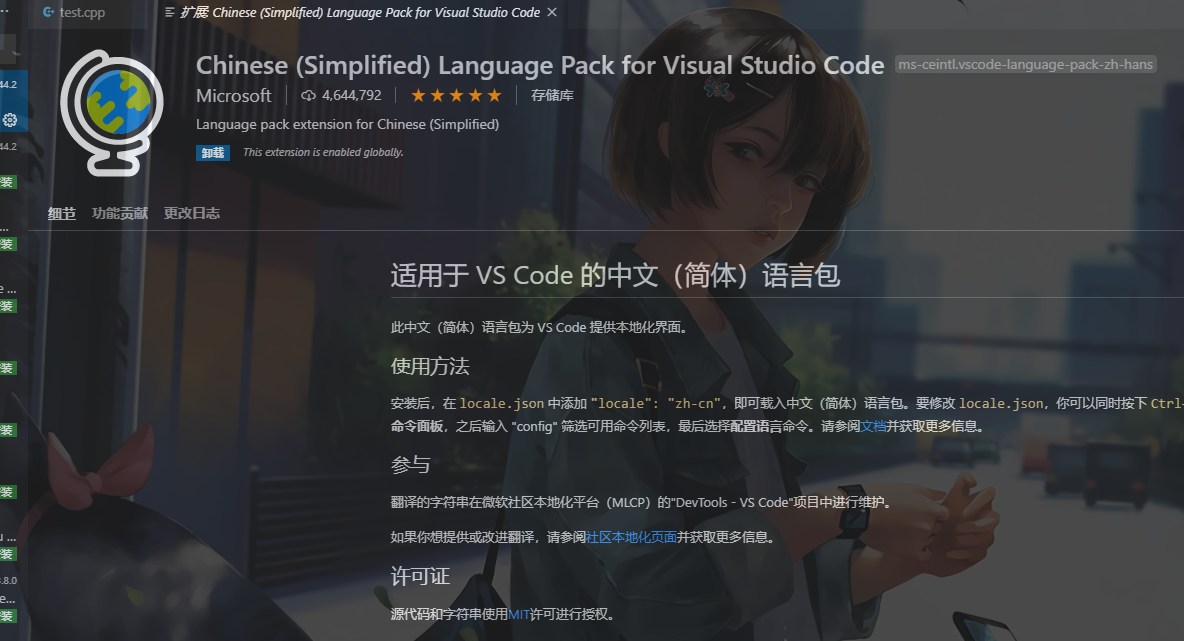Click 'This extension is enabled globally' text
Viewport: 1184px width, 641px height.
(323, 153)
